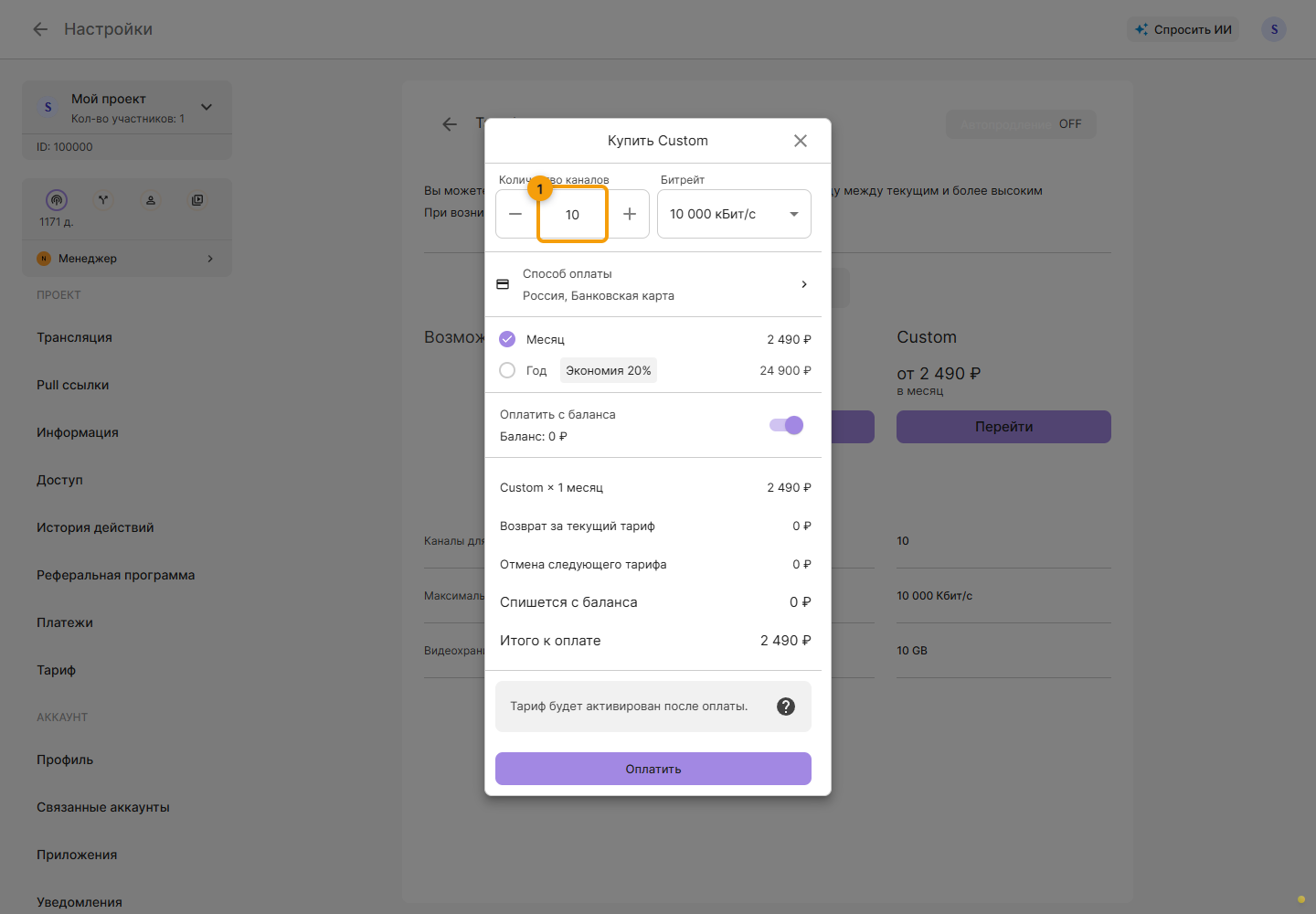Click the Спросить ИИ button
The height and width of the screenshot is (914, 1316).
pos(1183,29)
